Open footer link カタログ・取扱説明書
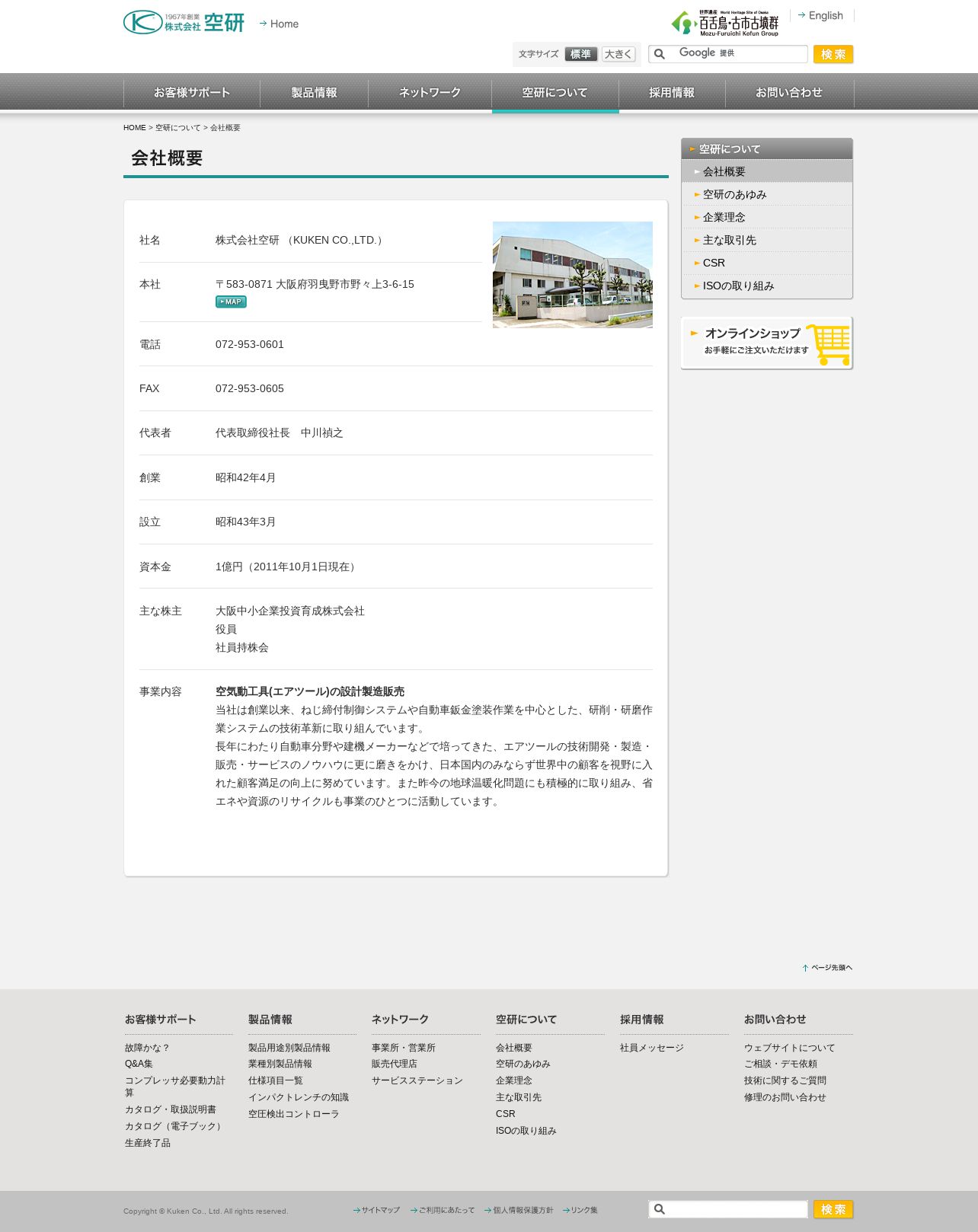This screenshot has width=978, height=1232. (x=171, y=1110)
